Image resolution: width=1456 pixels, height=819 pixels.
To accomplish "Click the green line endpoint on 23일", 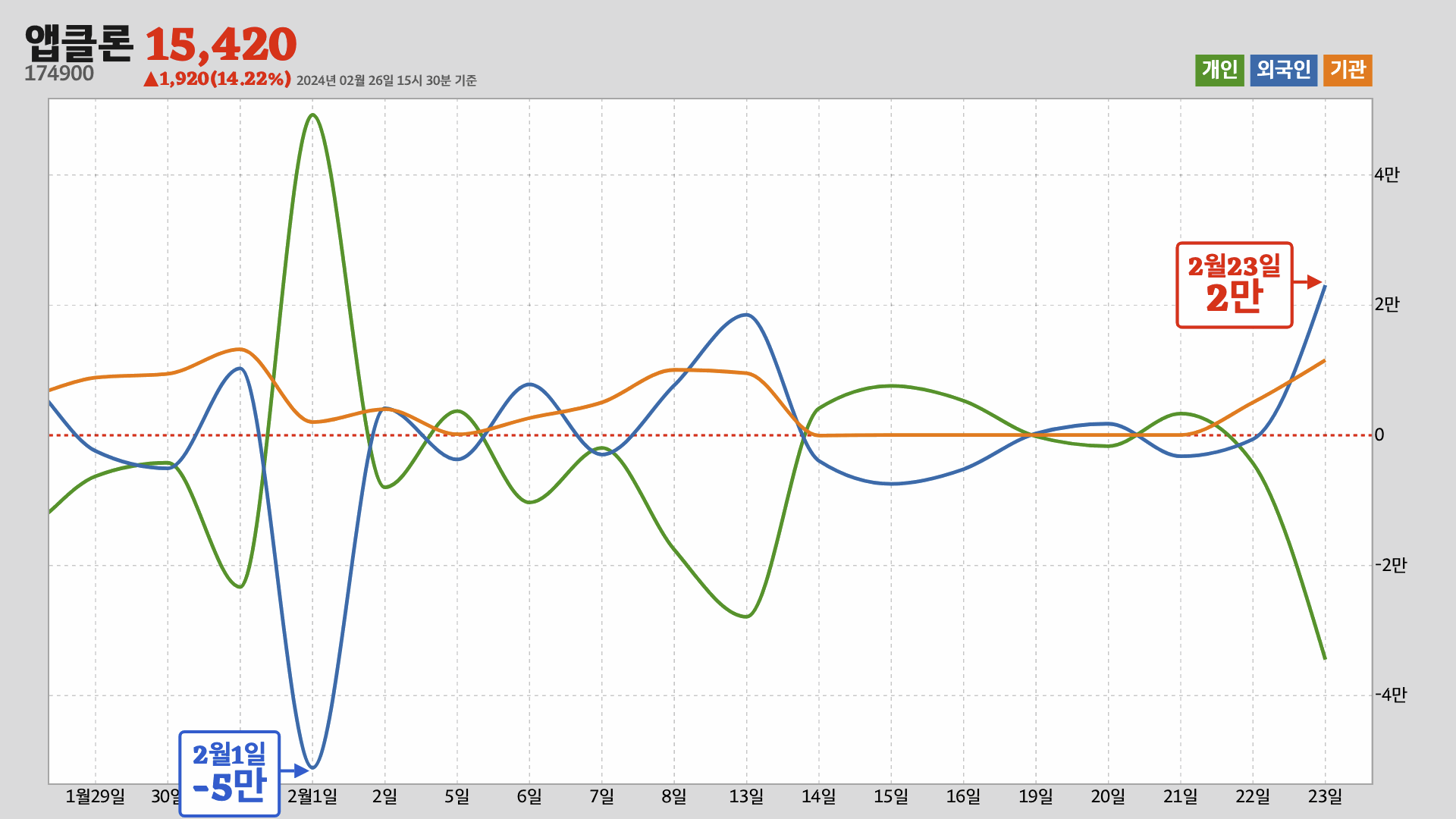I will 1325,658.
